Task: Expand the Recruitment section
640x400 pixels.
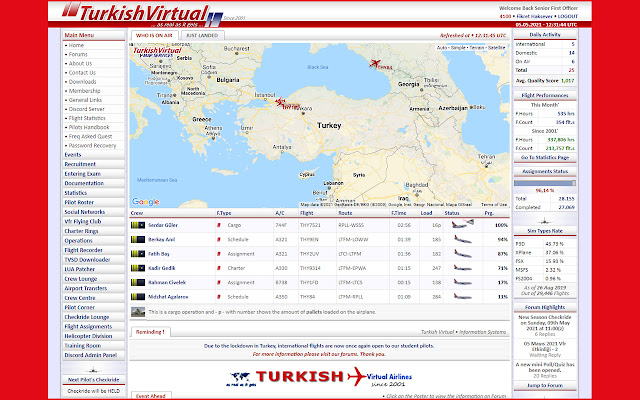Action: pyautogui.click(x=93, y=164)
